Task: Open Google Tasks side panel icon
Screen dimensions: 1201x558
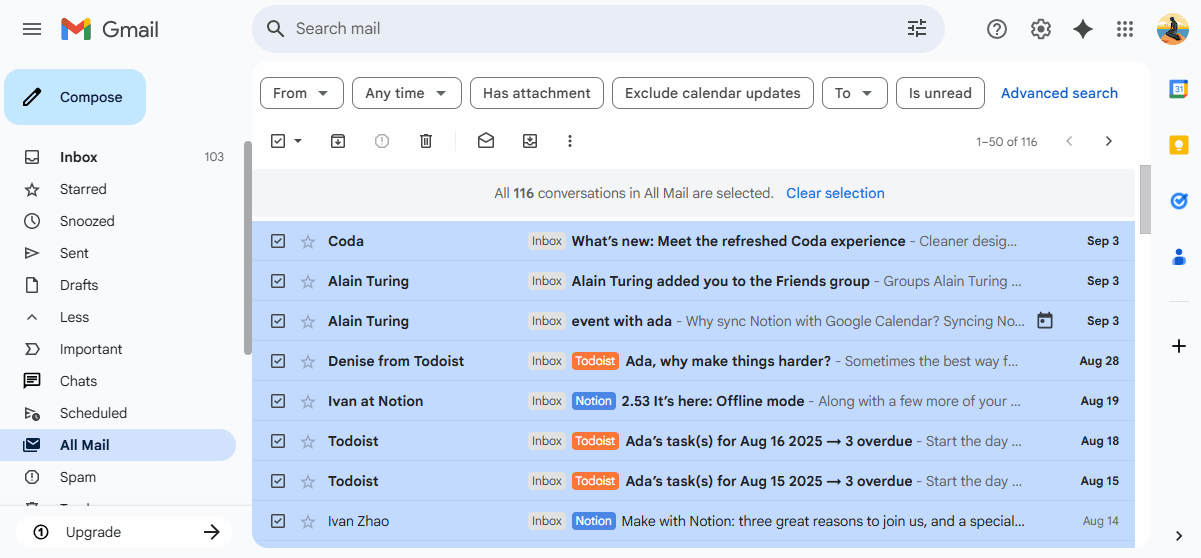Action: [1179, 201]
